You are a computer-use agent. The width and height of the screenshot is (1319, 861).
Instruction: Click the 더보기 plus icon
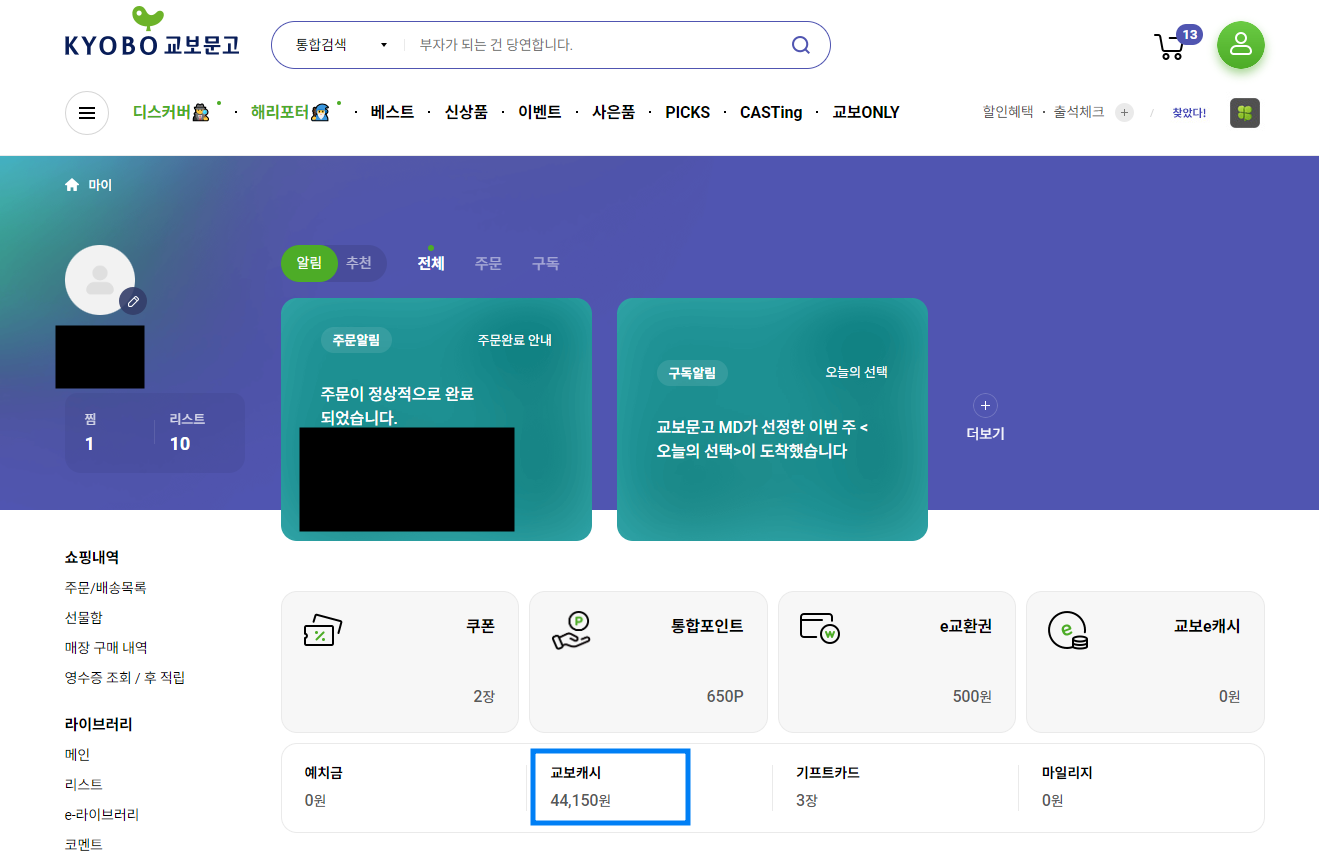[985, 406]
